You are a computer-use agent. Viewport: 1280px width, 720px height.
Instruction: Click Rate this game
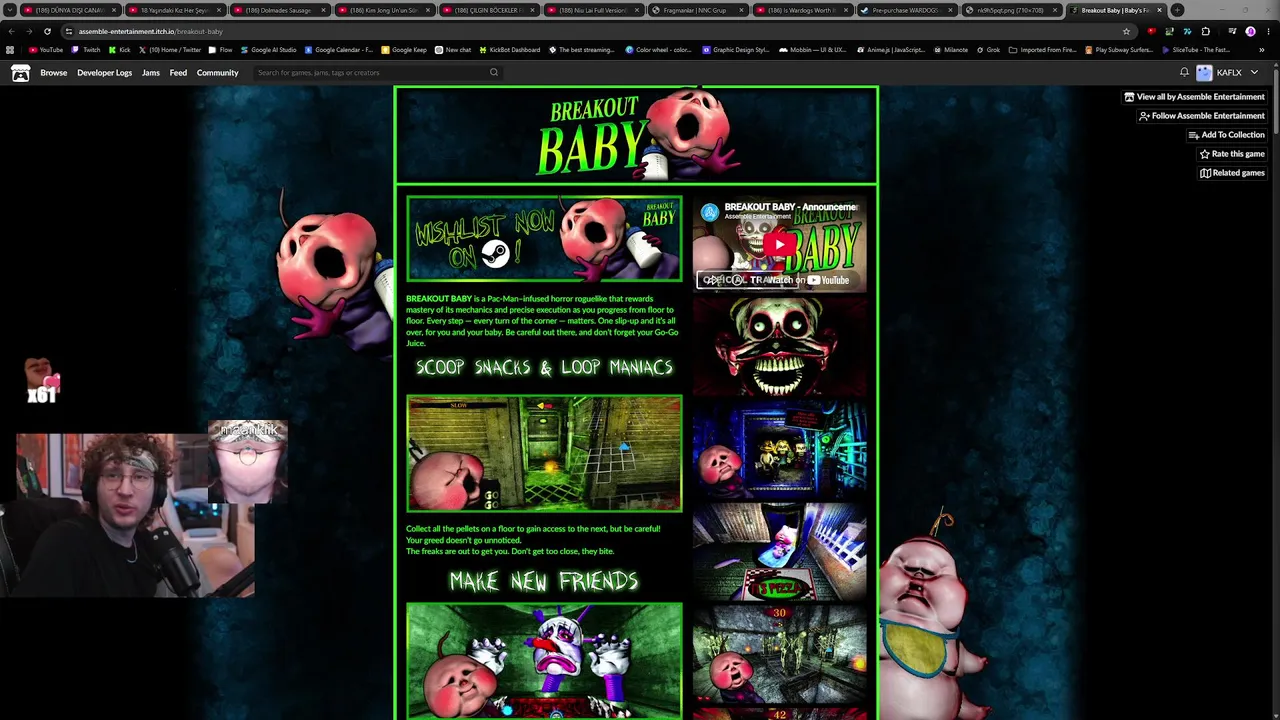1232,154
